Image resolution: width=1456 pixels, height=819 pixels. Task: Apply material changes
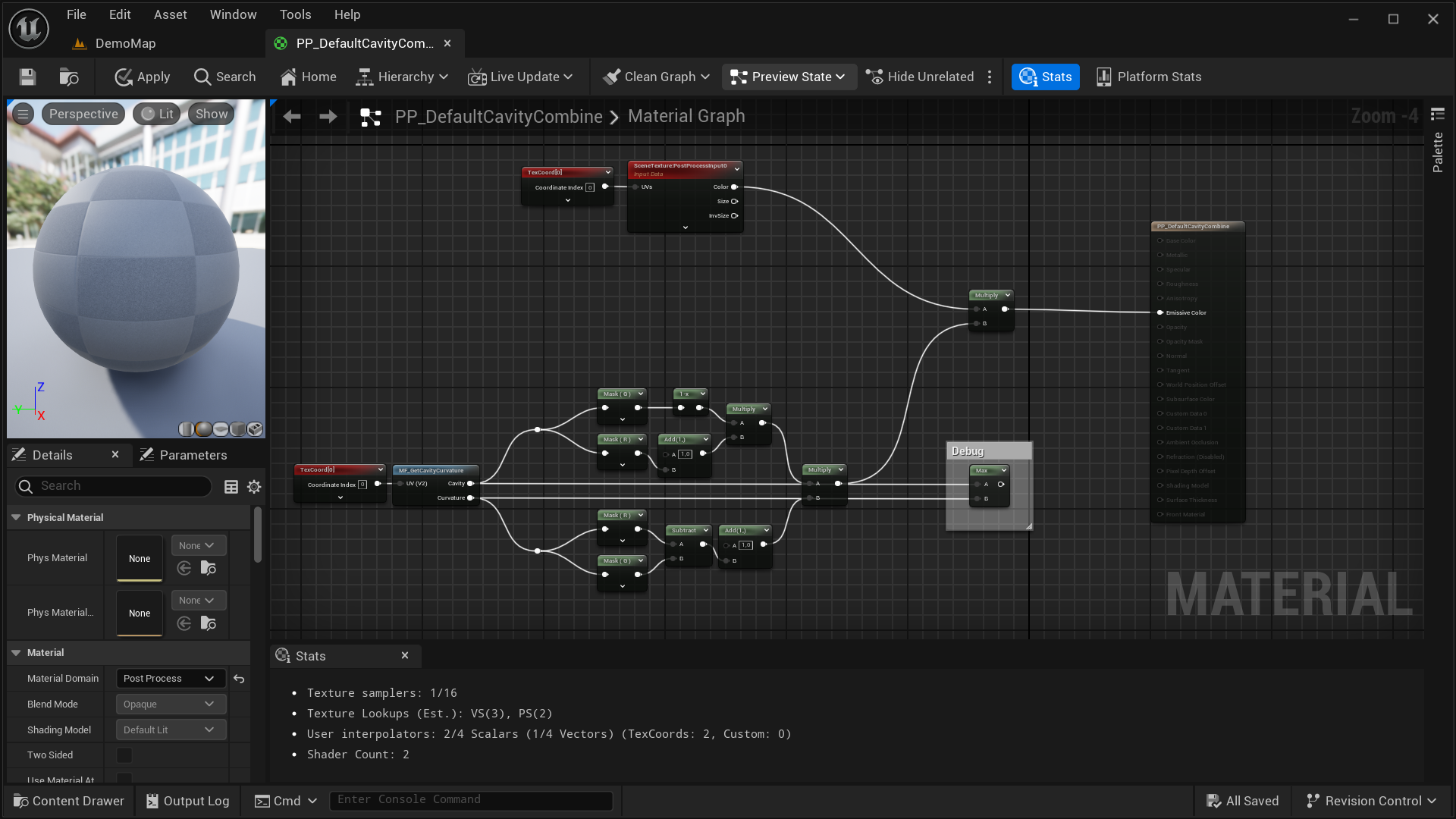(x=142, y=77)
